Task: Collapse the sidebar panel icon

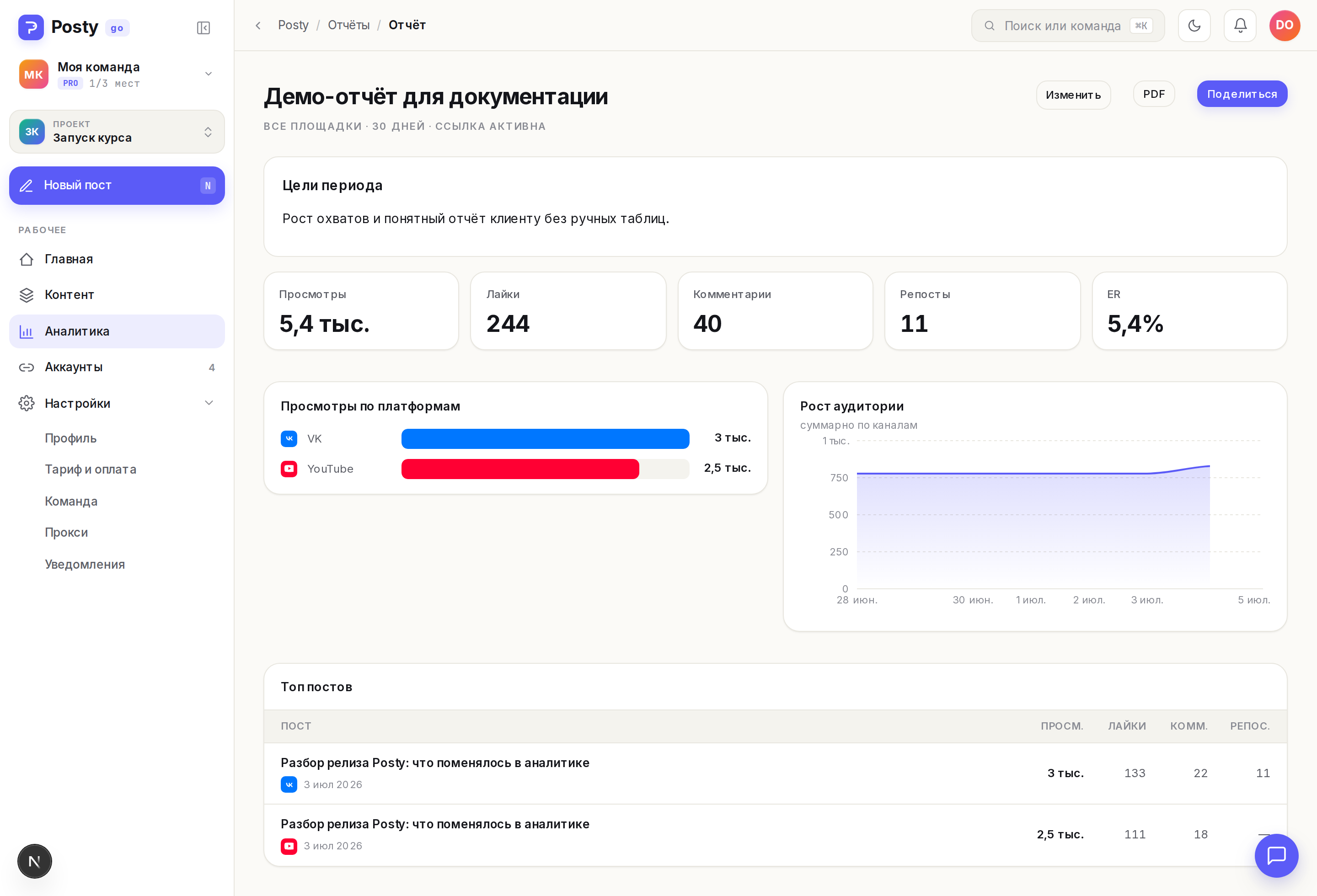Action: 203,28
